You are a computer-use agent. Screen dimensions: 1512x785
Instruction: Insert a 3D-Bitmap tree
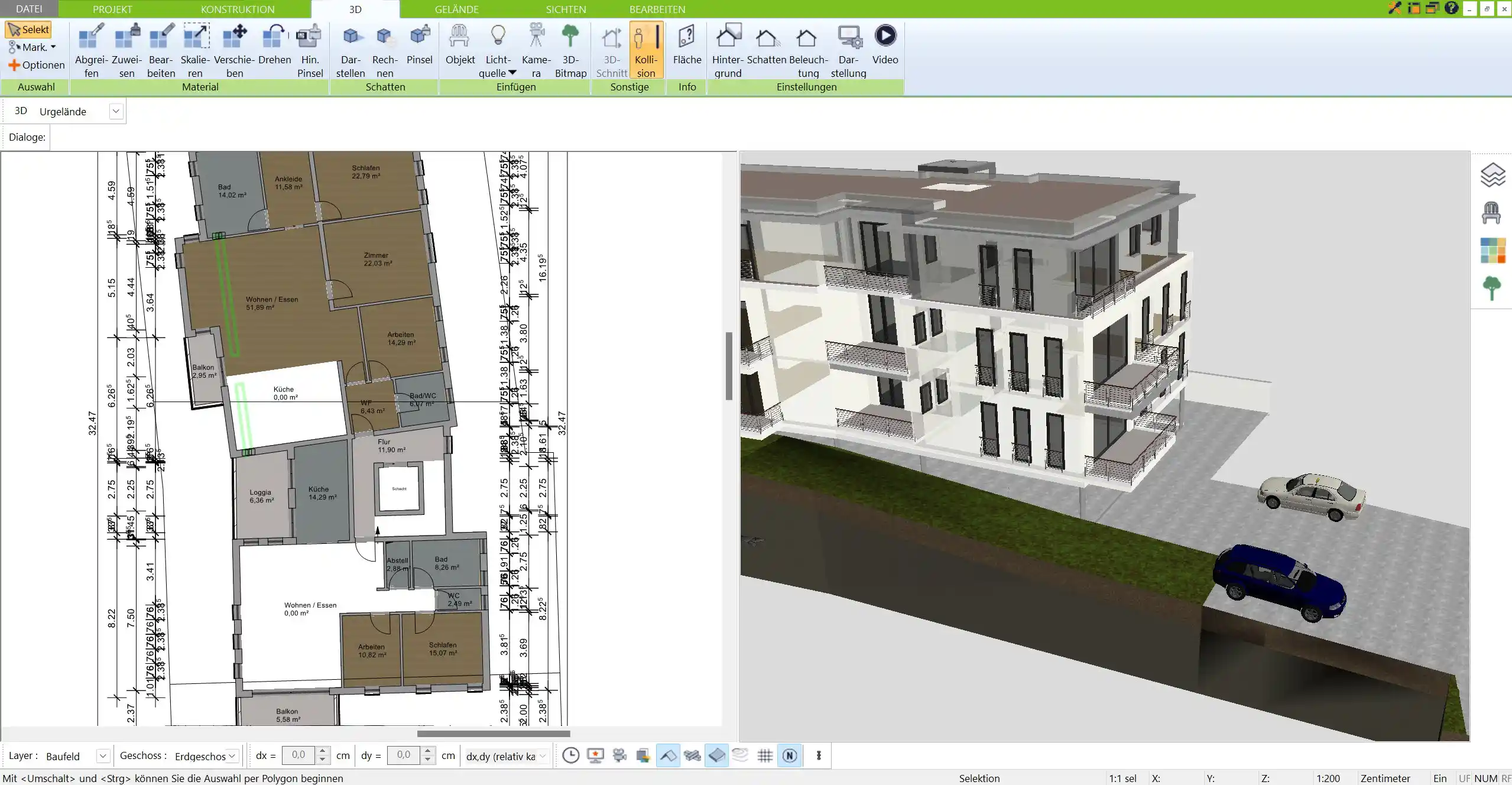click(570, 51)
